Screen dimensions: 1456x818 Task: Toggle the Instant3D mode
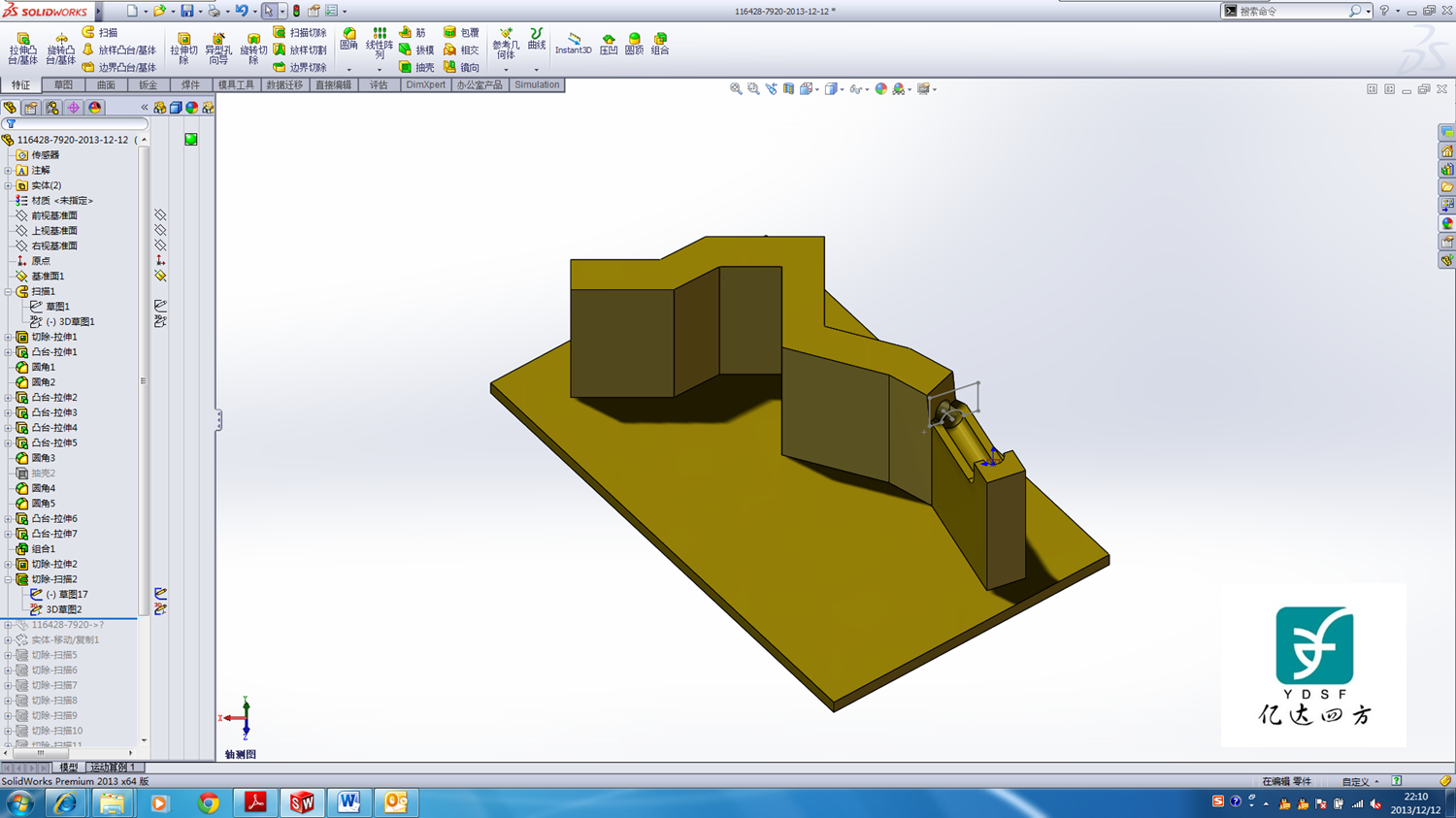point(574,44)
